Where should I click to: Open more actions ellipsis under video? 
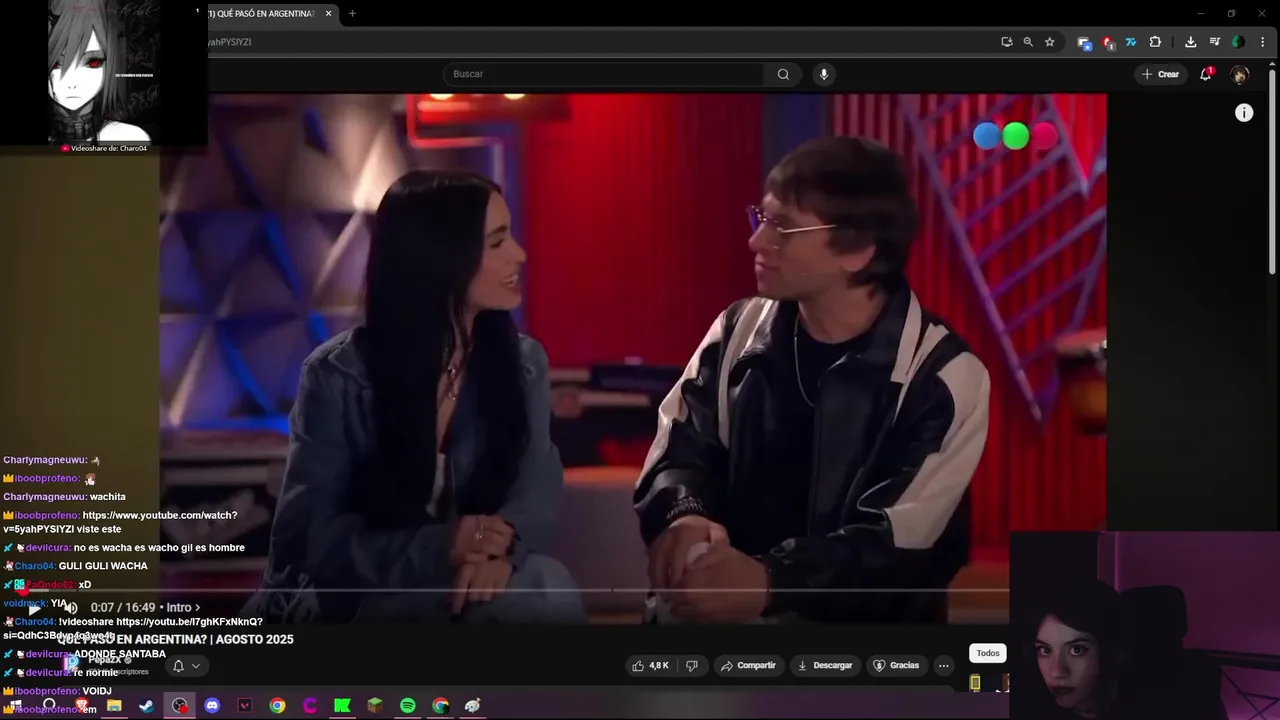(x=943, y=665)
